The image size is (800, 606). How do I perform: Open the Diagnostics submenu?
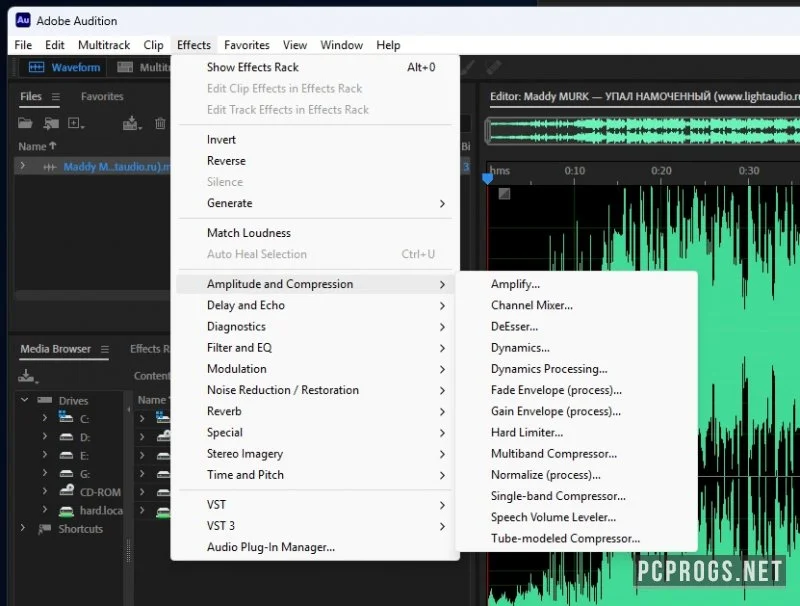(315, 327)
